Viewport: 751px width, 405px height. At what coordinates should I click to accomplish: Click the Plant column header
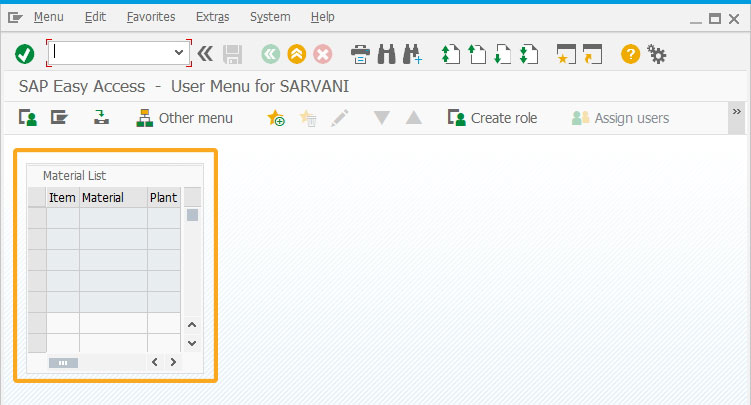pos(164,197)
